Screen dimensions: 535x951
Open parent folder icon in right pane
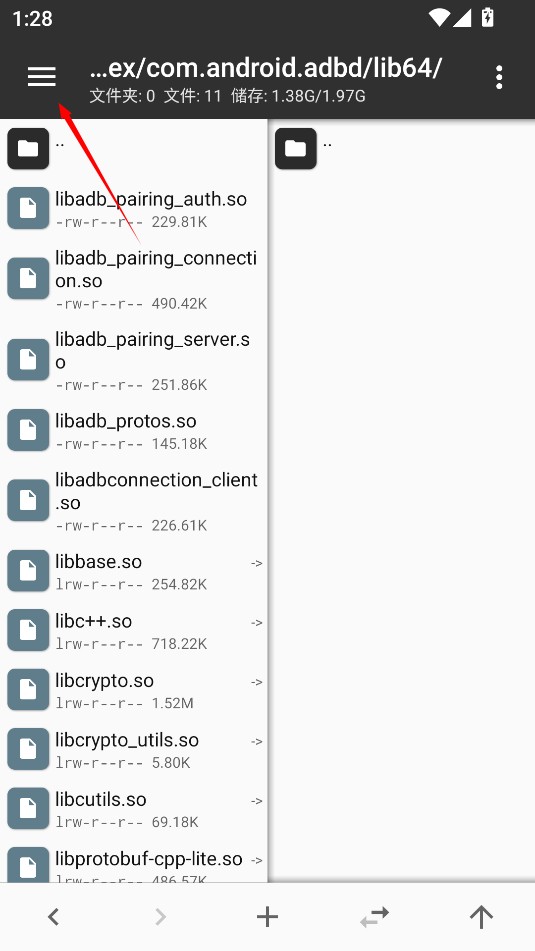click(x=295, y=149)
